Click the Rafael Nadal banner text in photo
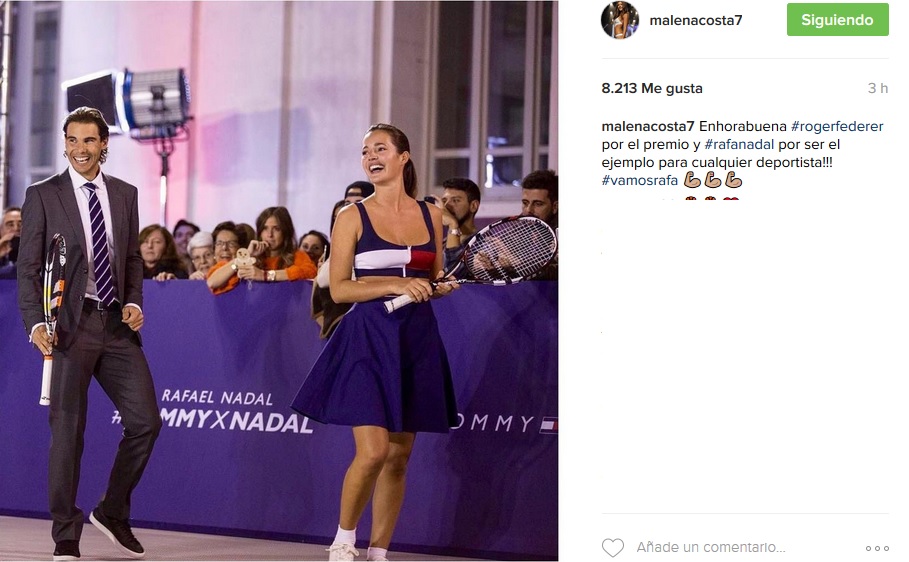The height and width of the screenshot is (562, 909). pyautogui.click(x=216, y=397)
